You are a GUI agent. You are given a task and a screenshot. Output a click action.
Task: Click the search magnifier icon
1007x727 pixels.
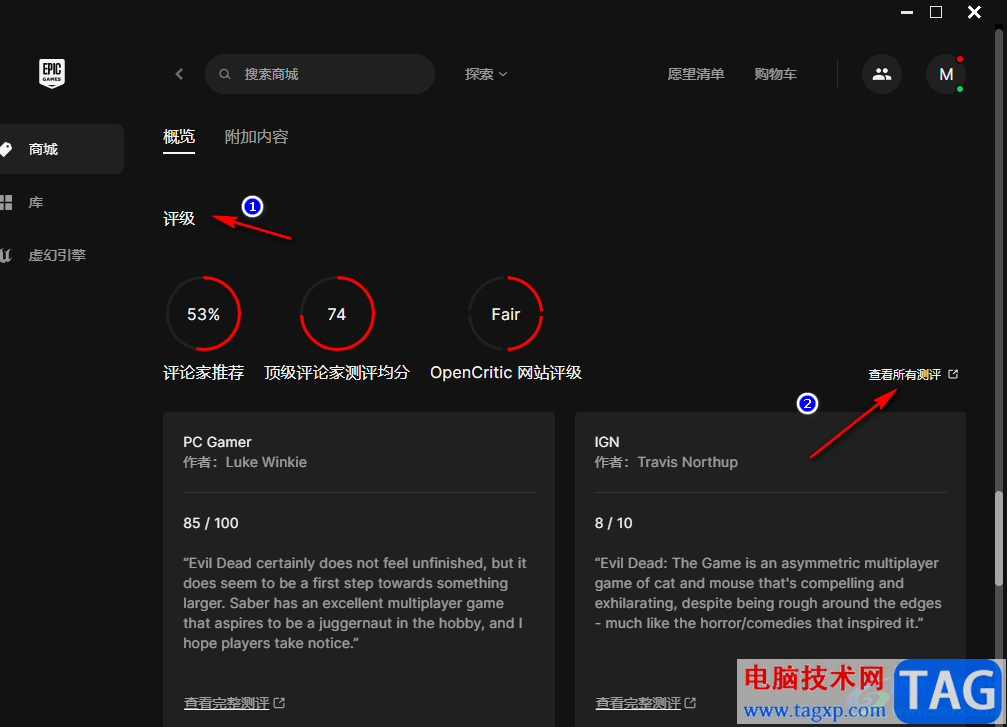pos(225,74)
